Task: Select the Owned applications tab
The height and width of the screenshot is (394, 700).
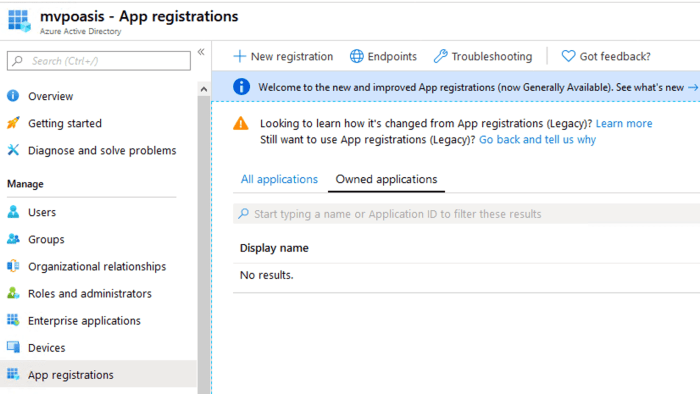Action: click(x=386, y=179)
